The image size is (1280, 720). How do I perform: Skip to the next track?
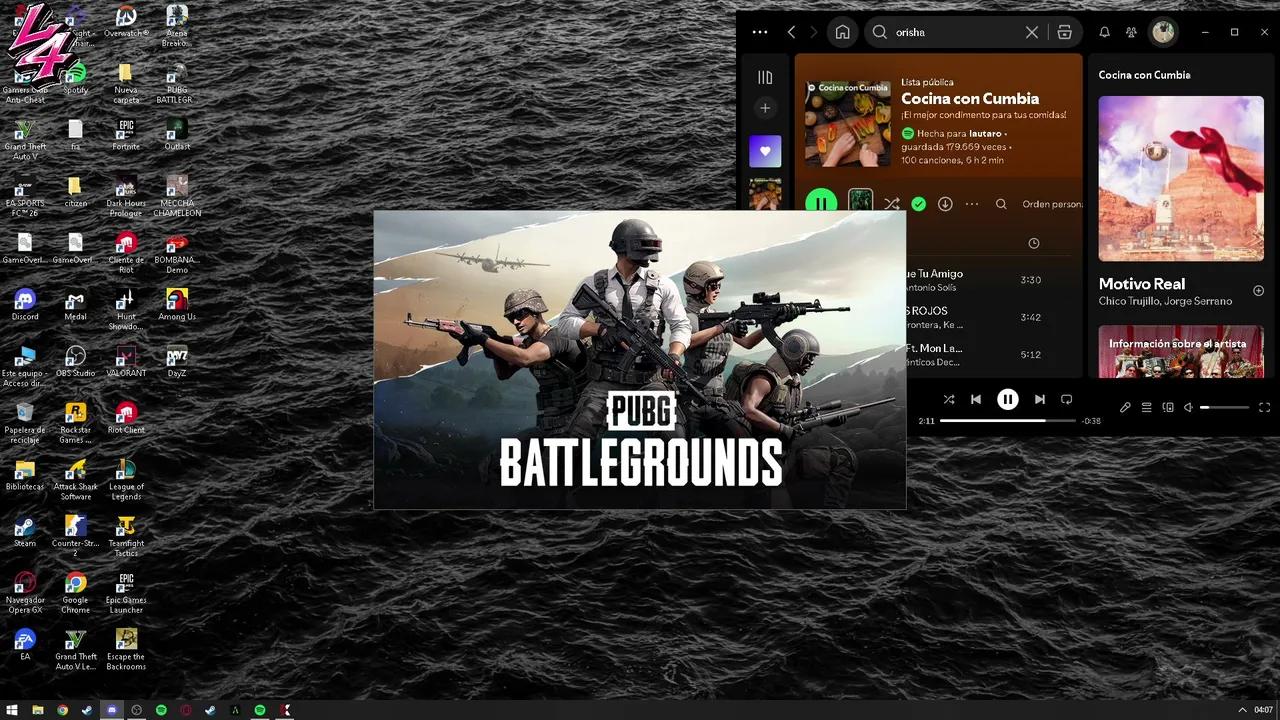coord(1039,399)
